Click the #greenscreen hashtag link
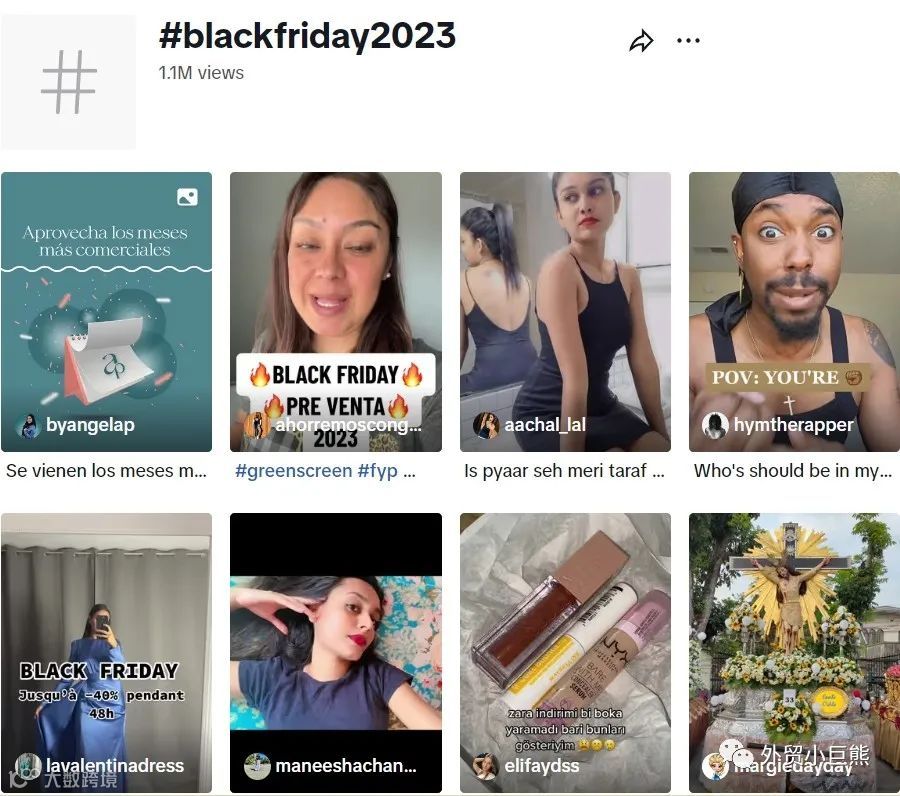The image size is (900, 796). 293,471
